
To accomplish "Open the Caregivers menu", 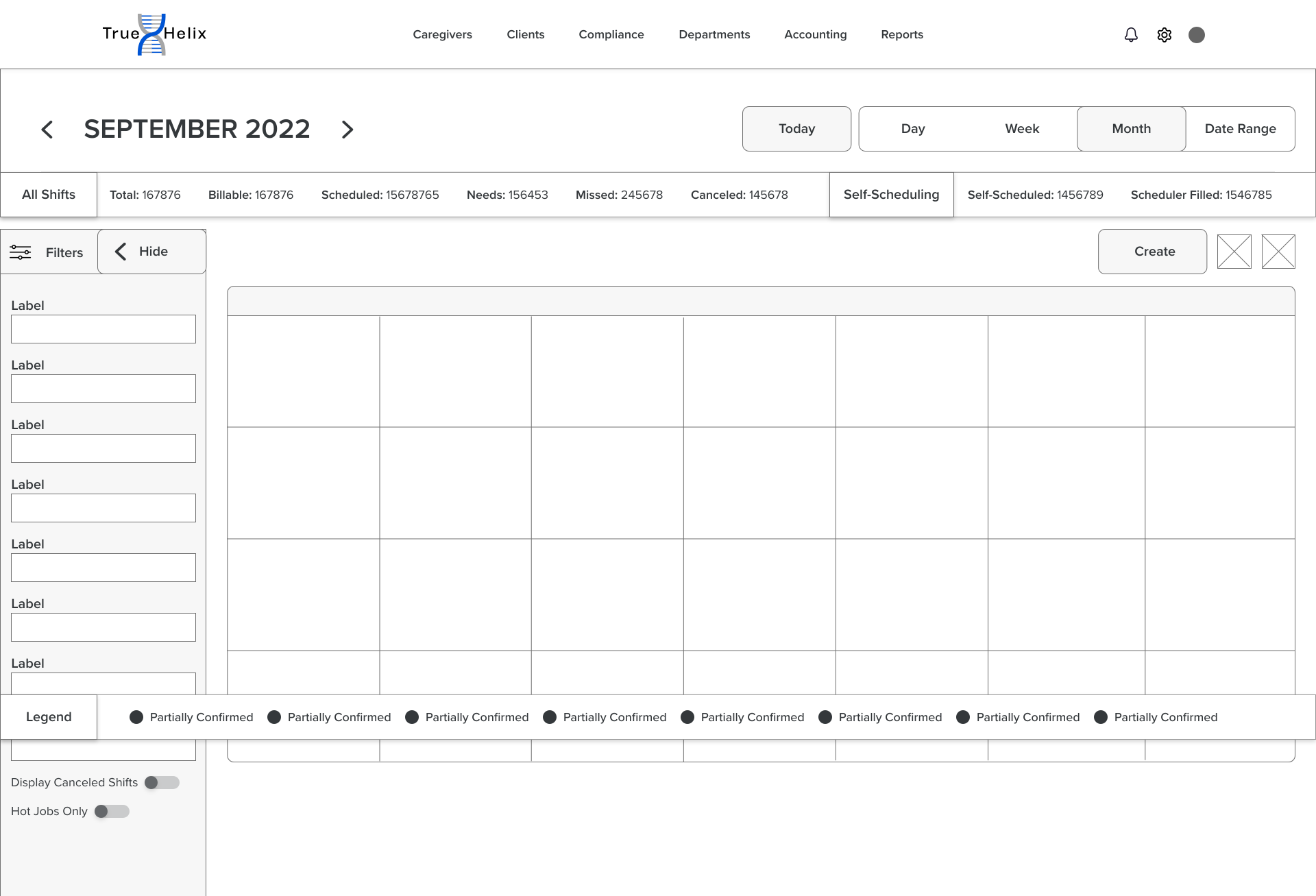I will click(x=442, y=34).
